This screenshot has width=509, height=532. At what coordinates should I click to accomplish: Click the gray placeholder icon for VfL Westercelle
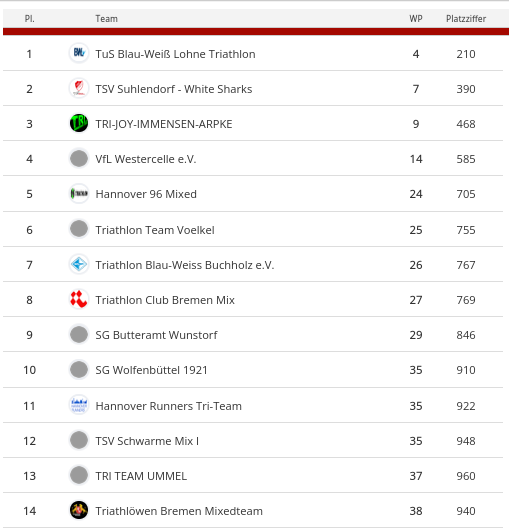79,158
